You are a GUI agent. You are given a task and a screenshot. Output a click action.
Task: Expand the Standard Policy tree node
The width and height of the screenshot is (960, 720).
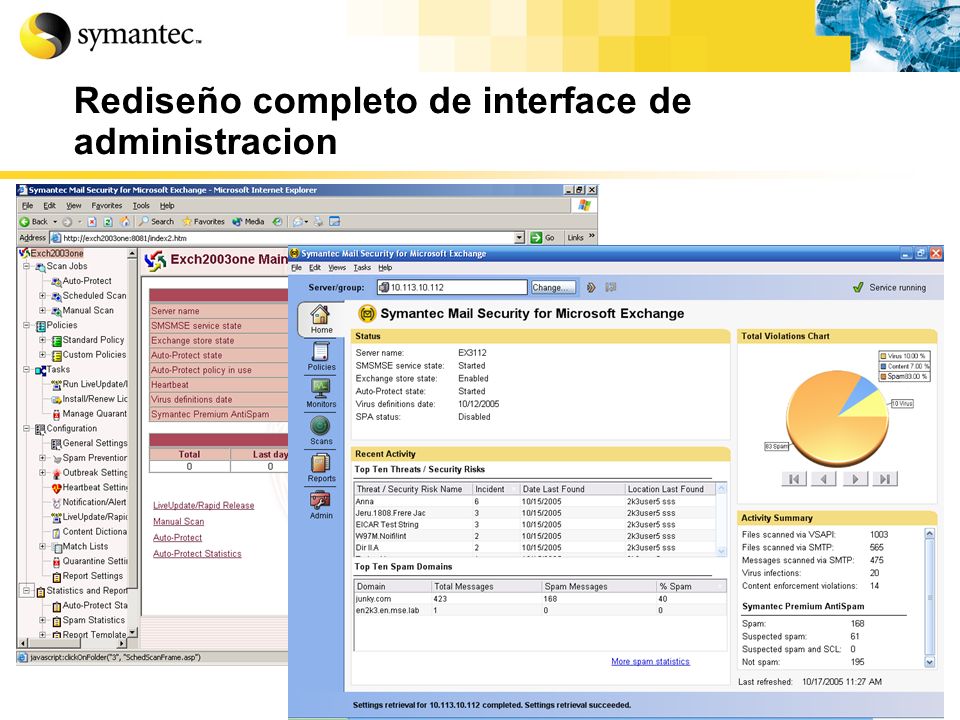point(42,340)
